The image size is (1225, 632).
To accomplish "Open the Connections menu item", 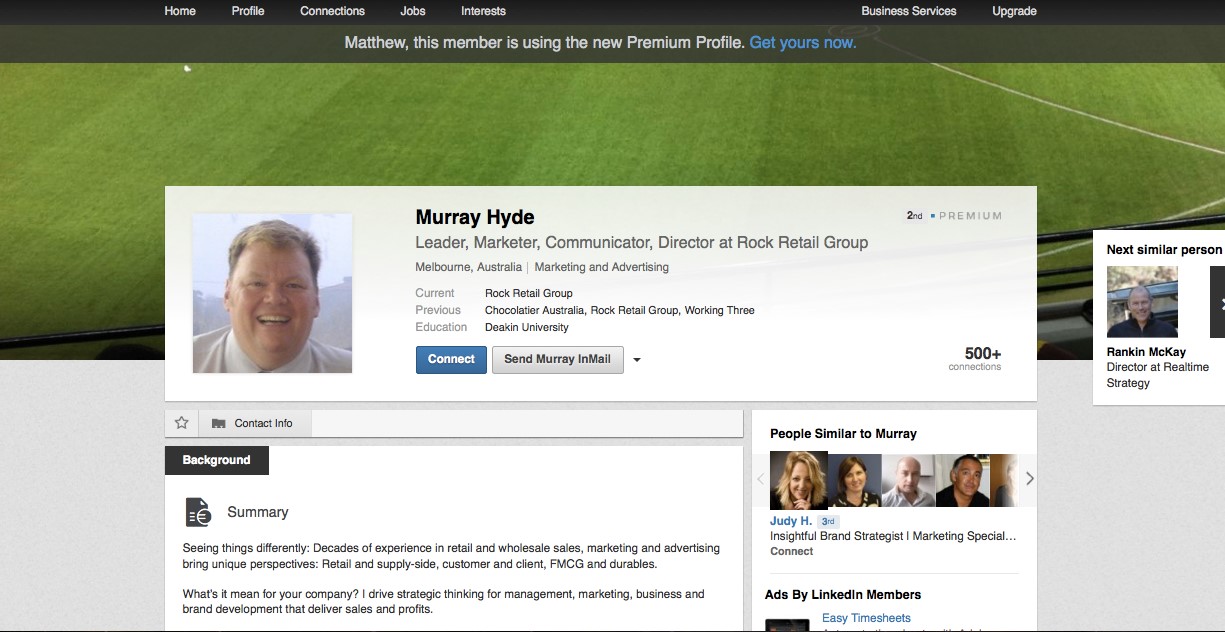I will tap(332, 11).
